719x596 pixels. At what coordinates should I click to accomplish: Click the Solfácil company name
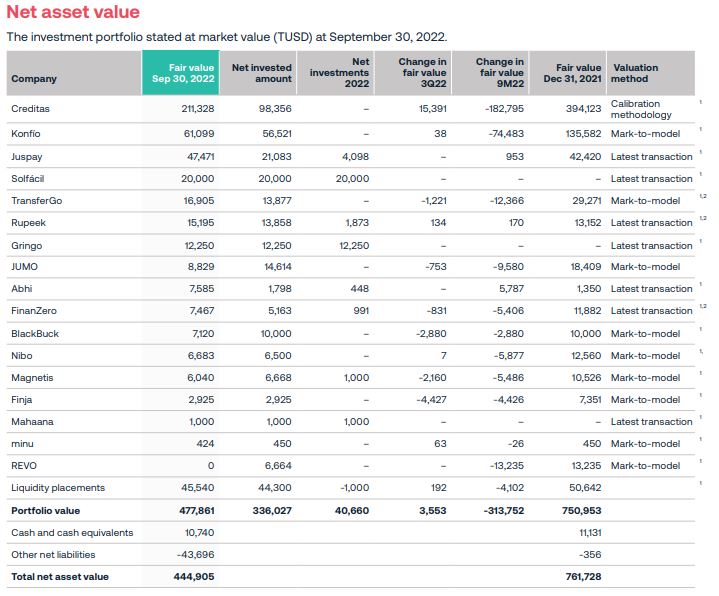tap(29, 179)
